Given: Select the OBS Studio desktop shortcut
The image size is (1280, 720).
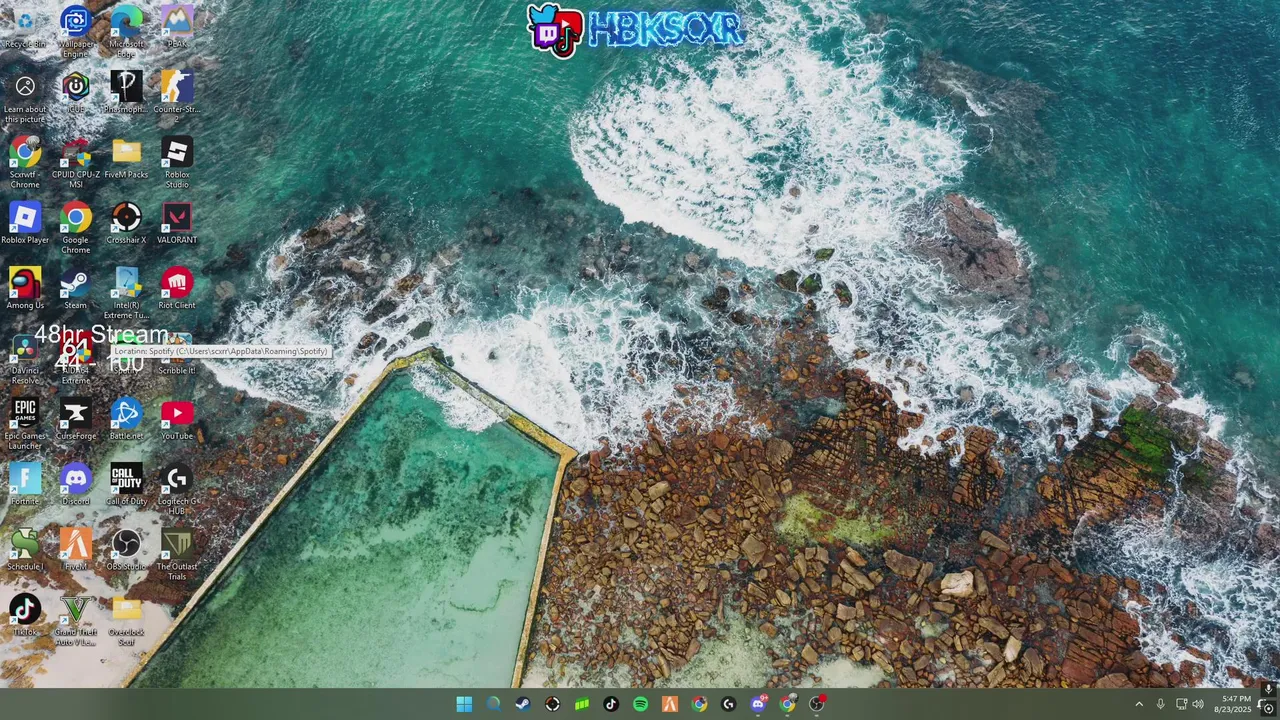Looking at the screenshot, I should (126, 548).
